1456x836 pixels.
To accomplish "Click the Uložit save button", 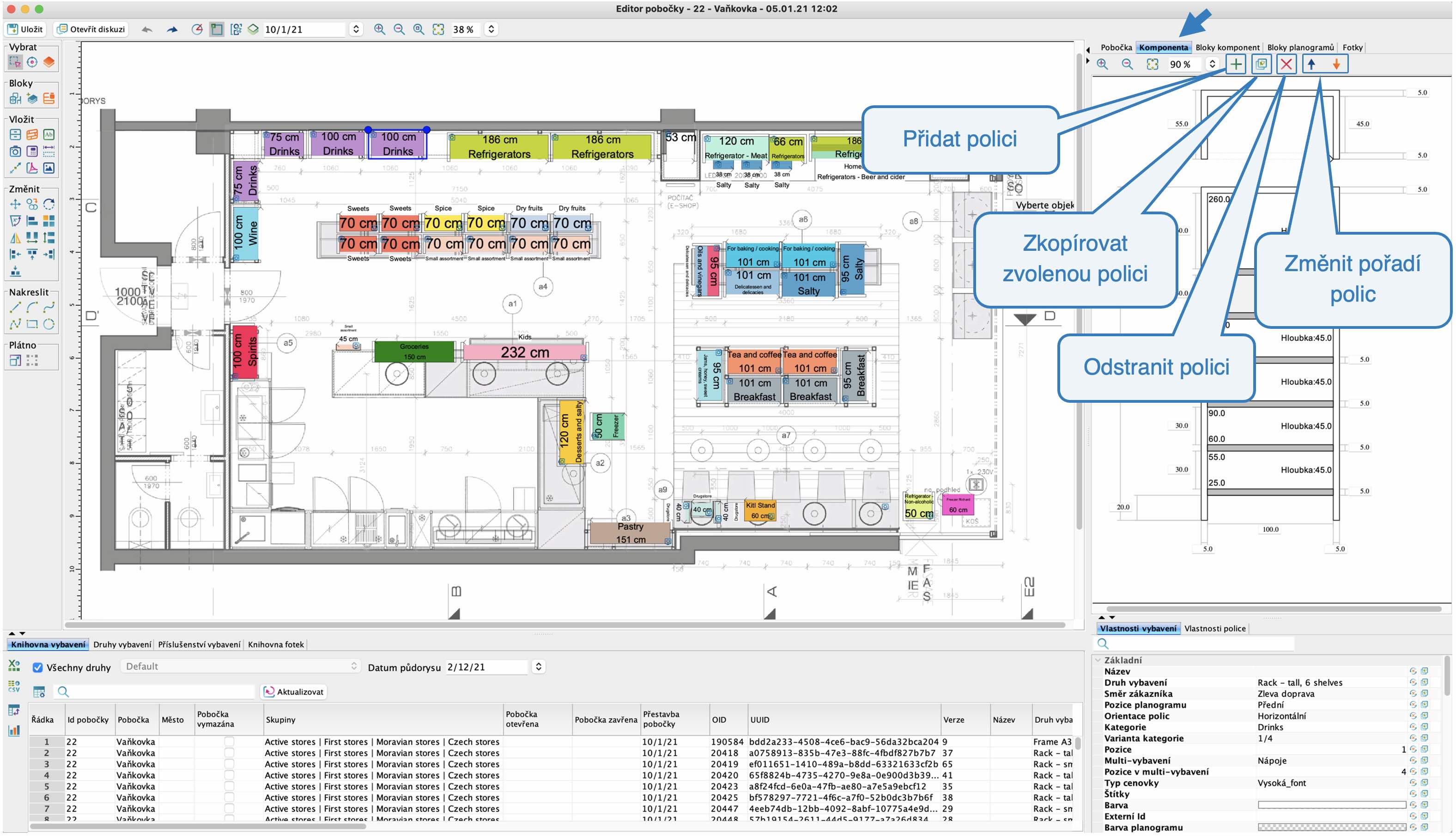I will pos(24,29).
